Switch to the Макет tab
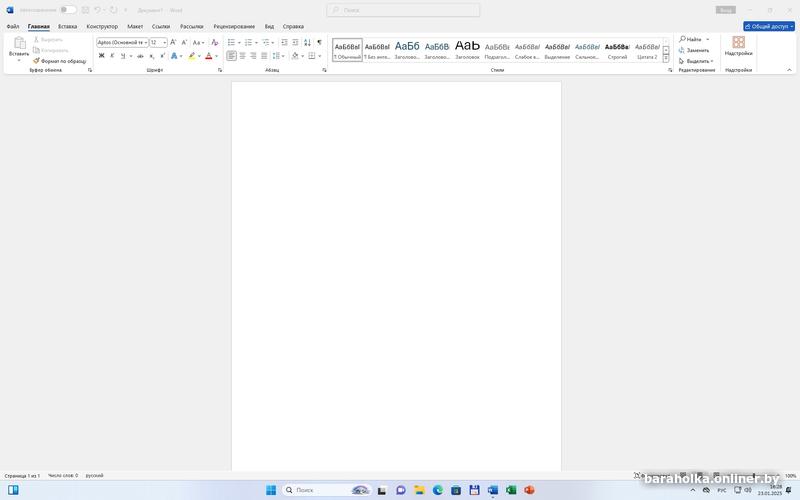This screenshot has width=800, height=500. [x=135, y=26]
